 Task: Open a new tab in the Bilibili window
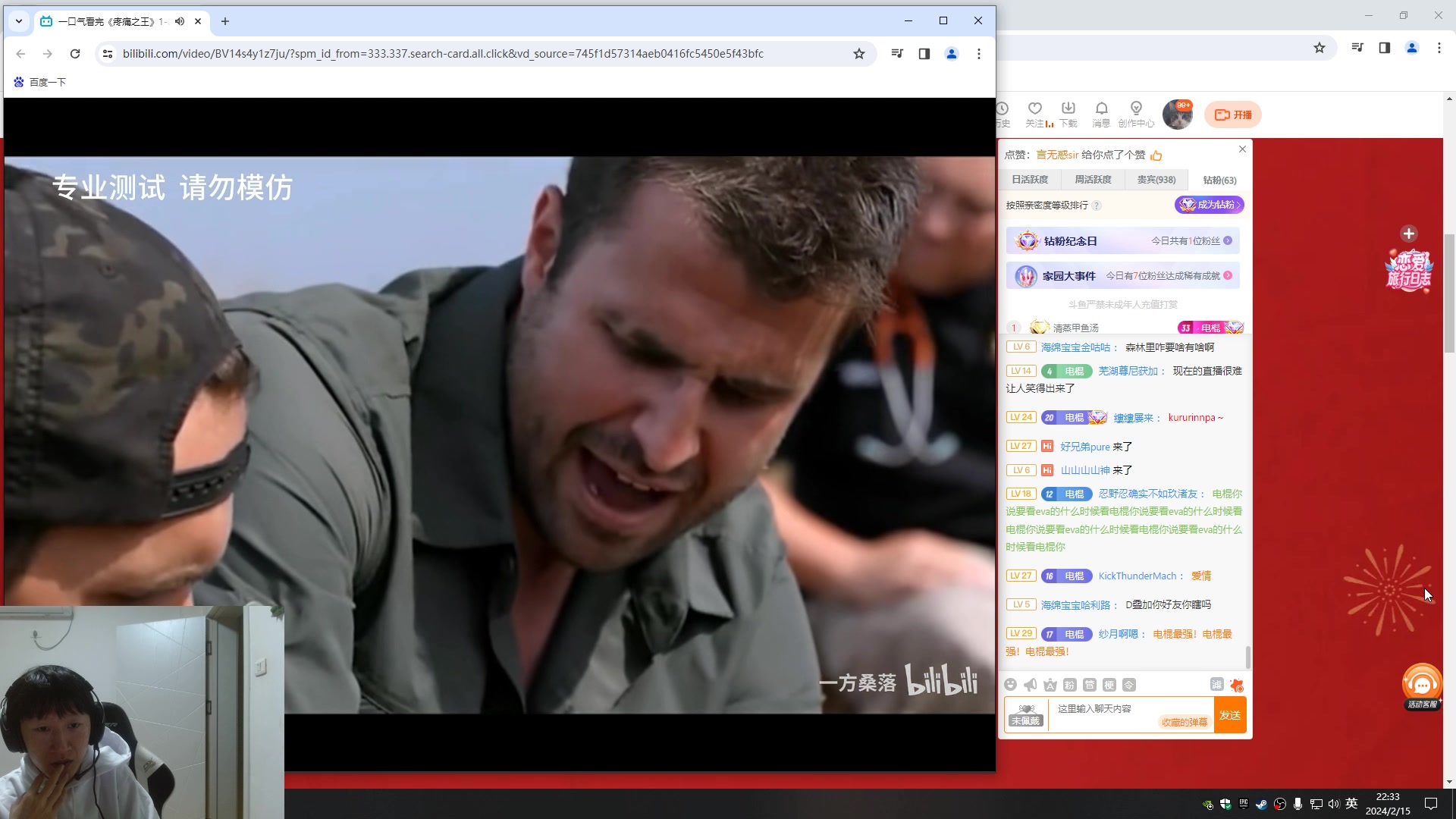(x=225, y=21)
